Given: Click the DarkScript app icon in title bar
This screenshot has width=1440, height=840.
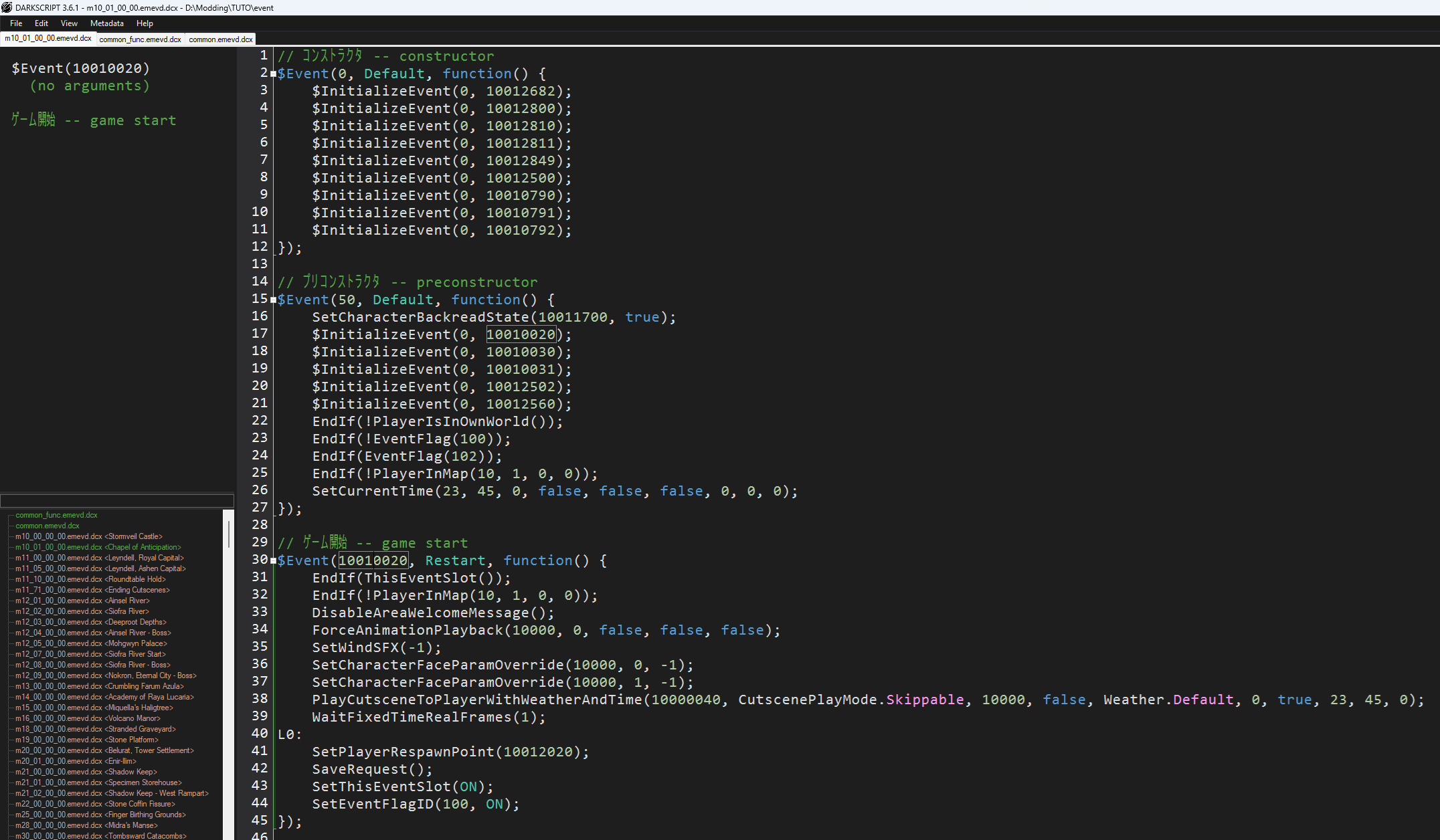Looking at the screenshot, I should click(x=7, y=7).
